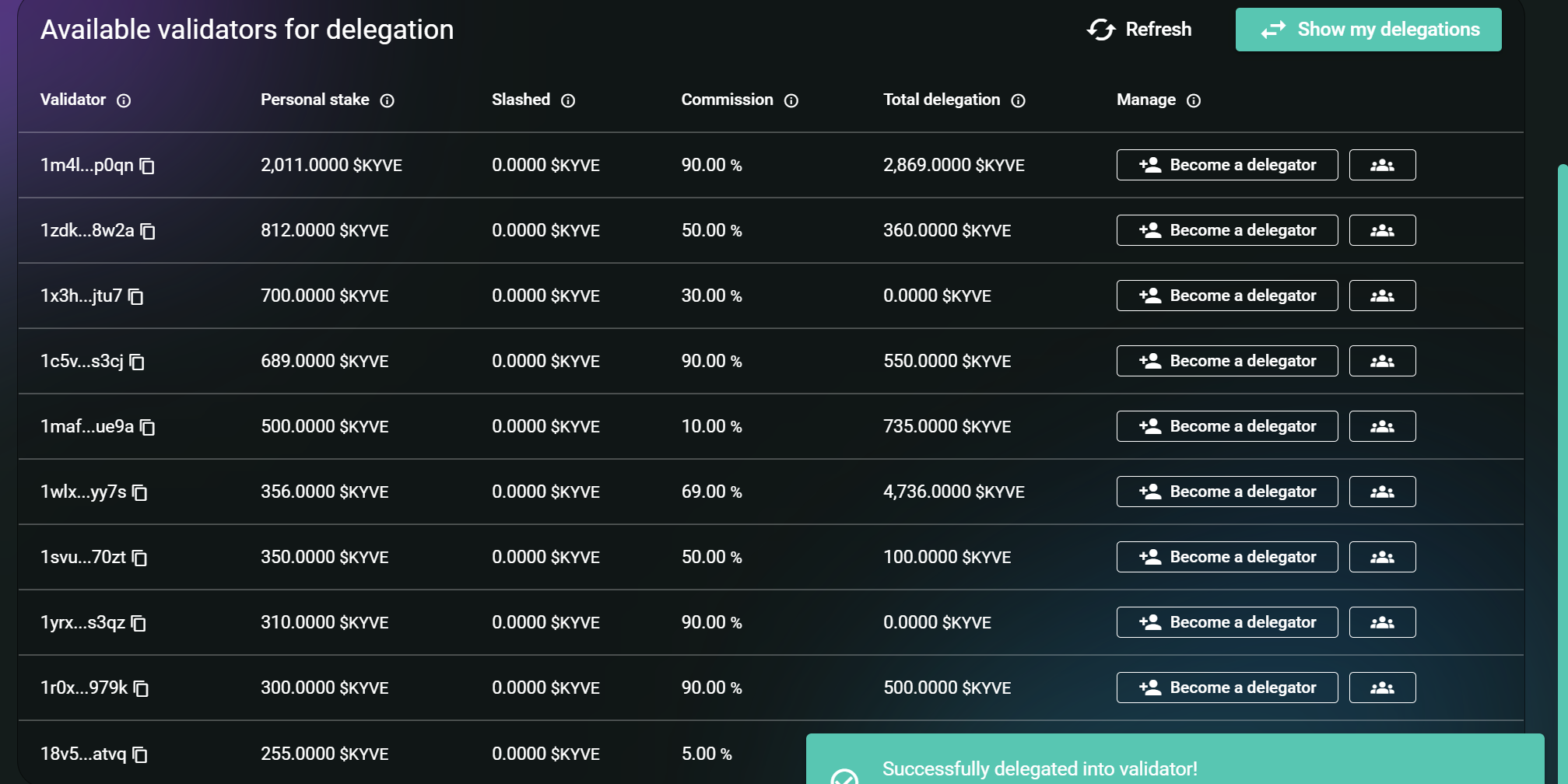
Task: Click the Manage column info icon
Action: [1194, 100]
